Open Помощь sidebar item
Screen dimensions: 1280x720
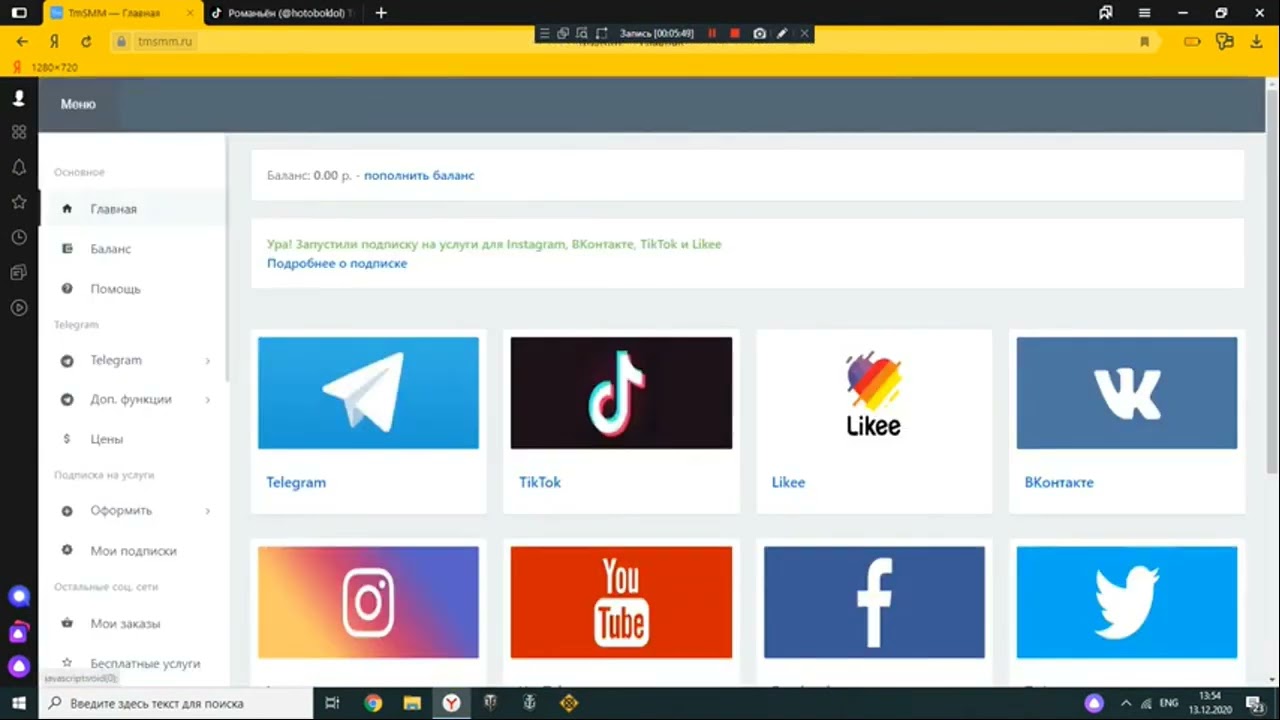[132, 289]
